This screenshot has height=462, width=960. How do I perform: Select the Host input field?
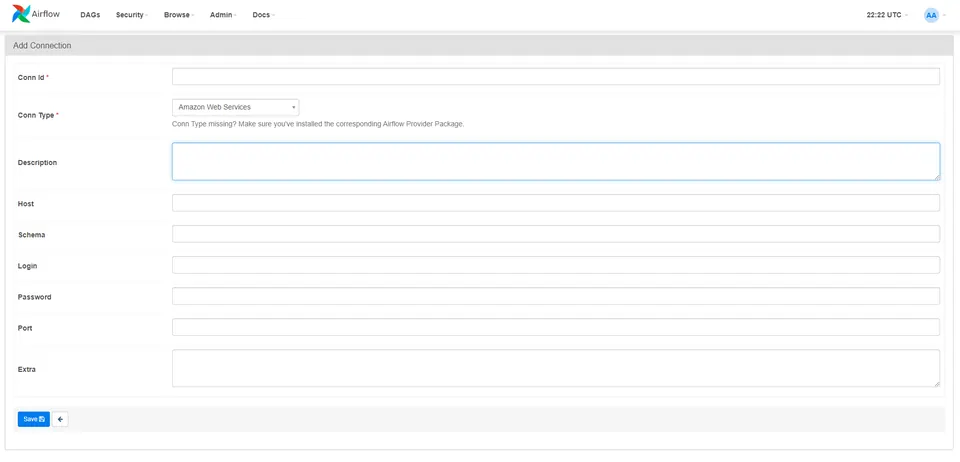(x=556, y=203)
